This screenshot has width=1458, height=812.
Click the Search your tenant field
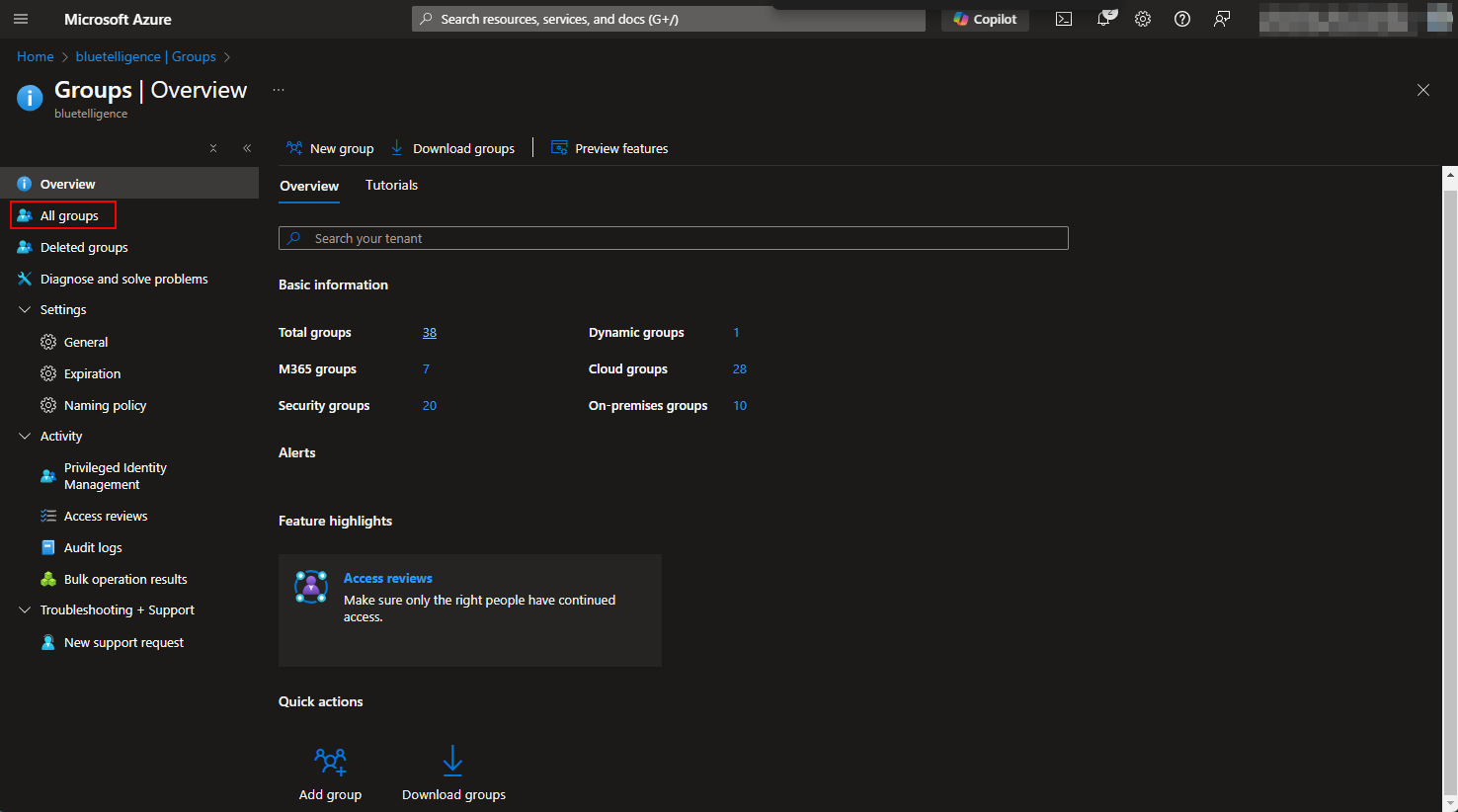click(674, 238)
